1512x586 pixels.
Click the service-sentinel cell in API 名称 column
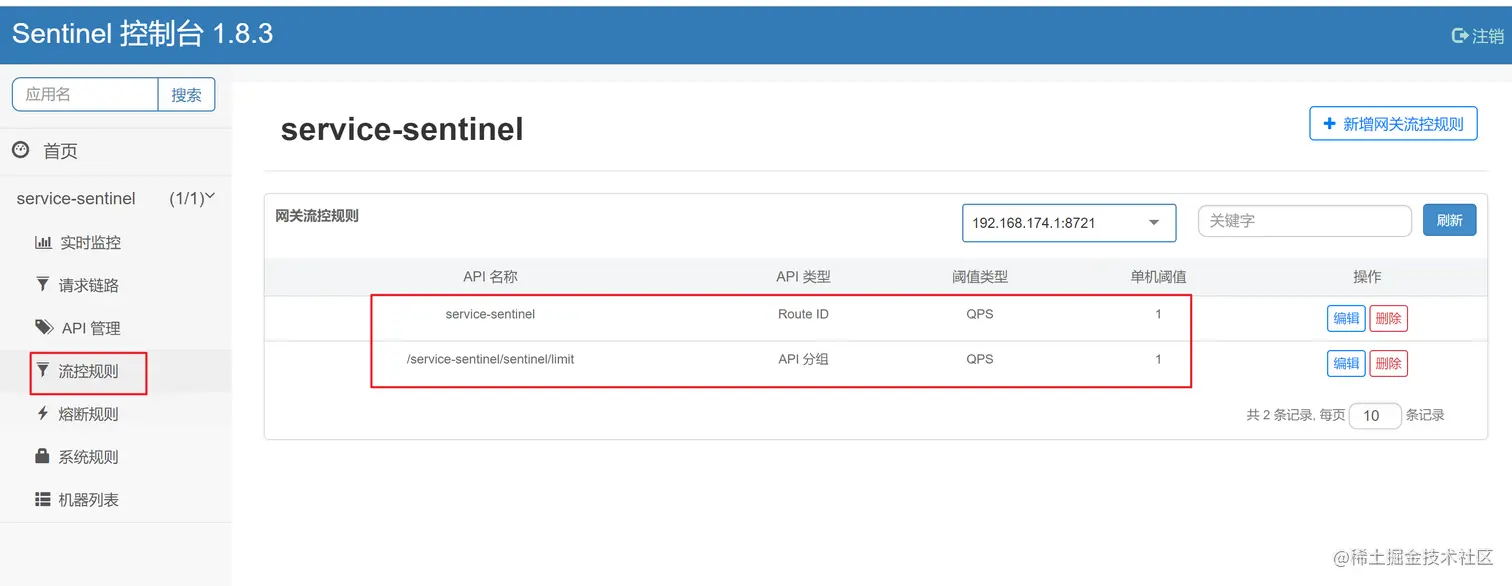tap(490, 314)
